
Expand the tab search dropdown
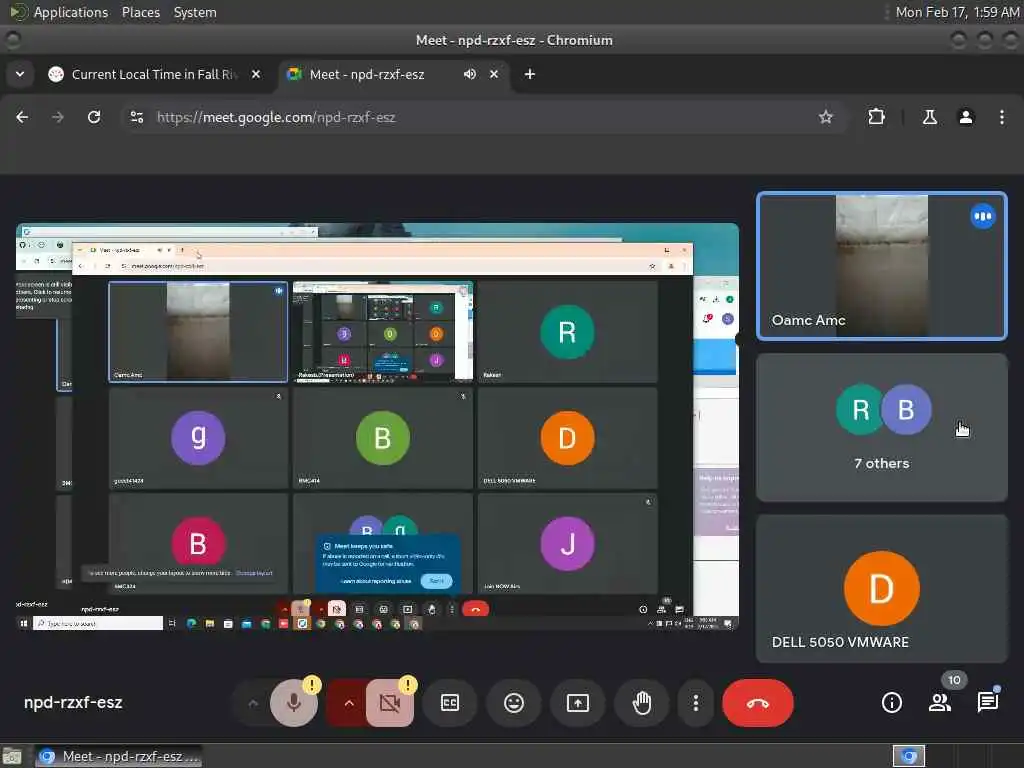[x=20, y=74]
